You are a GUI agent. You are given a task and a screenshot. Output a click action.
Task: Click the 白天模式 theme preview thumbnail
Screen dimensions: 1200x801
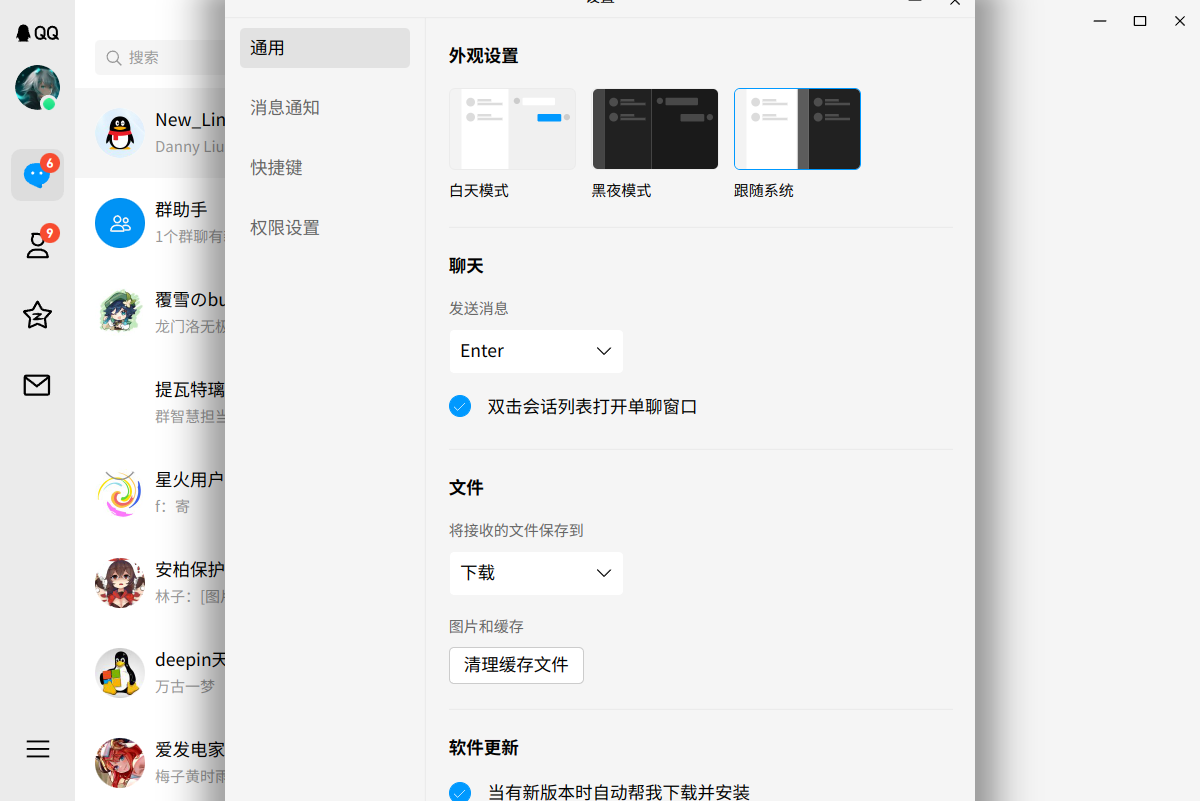512,128
